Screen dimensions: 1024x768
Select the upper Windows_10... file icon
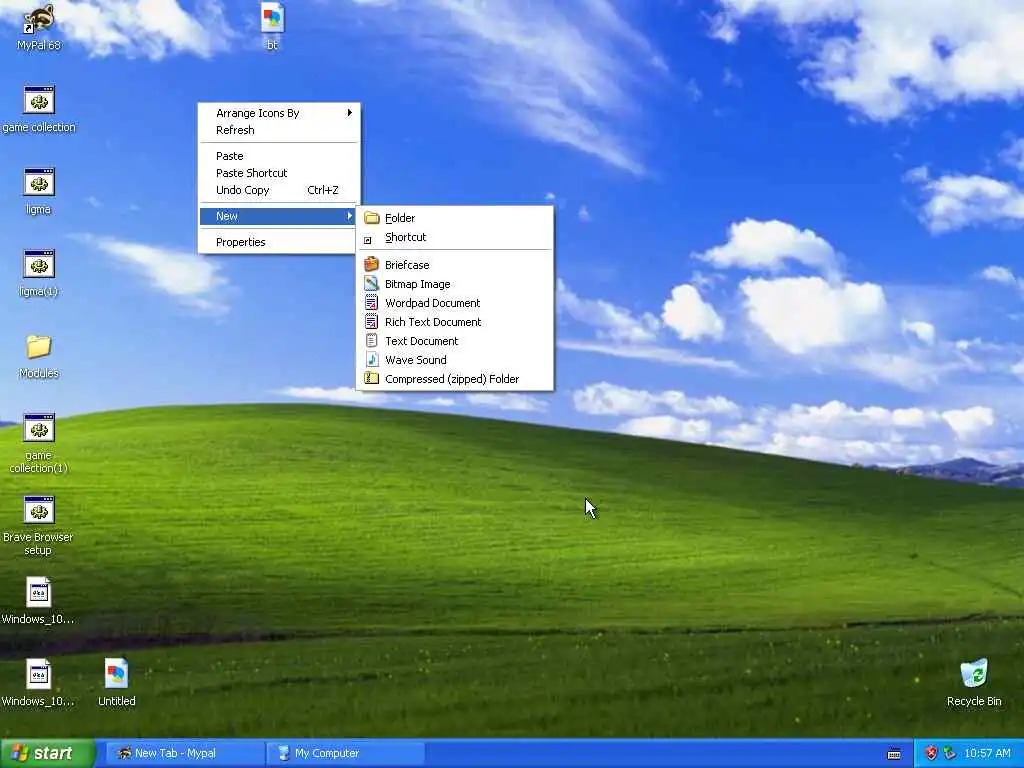(39, 592)
